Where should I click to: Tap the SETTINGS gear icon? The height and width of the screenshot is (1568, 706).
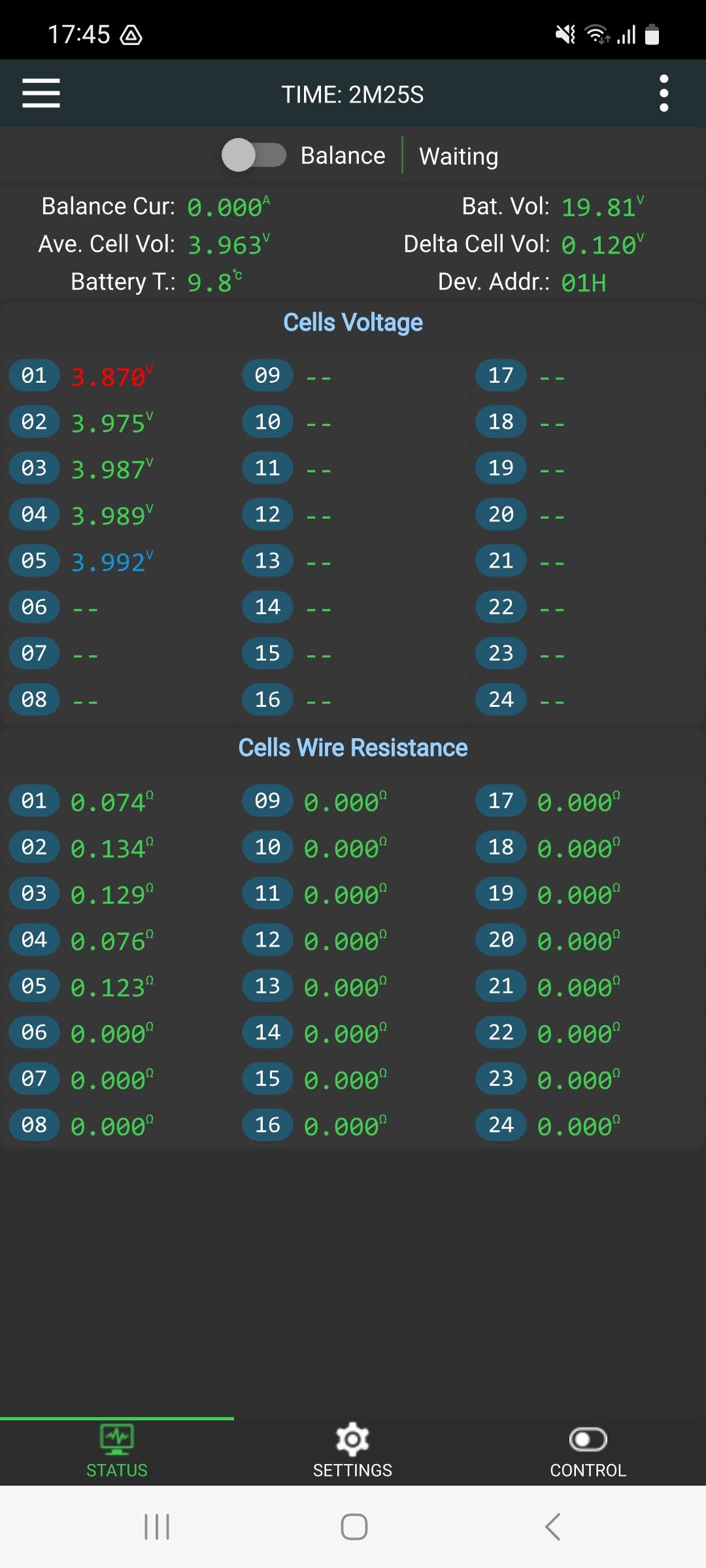[352, 1439]
